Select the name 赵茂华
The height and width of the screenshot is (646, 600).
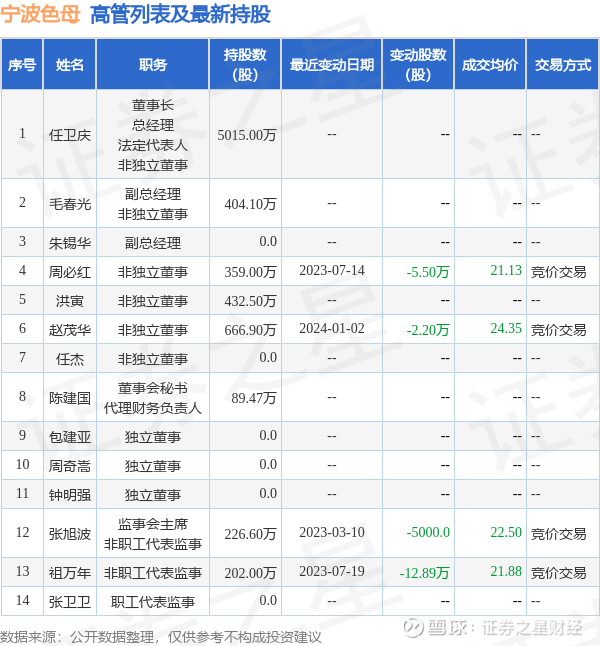70,330
